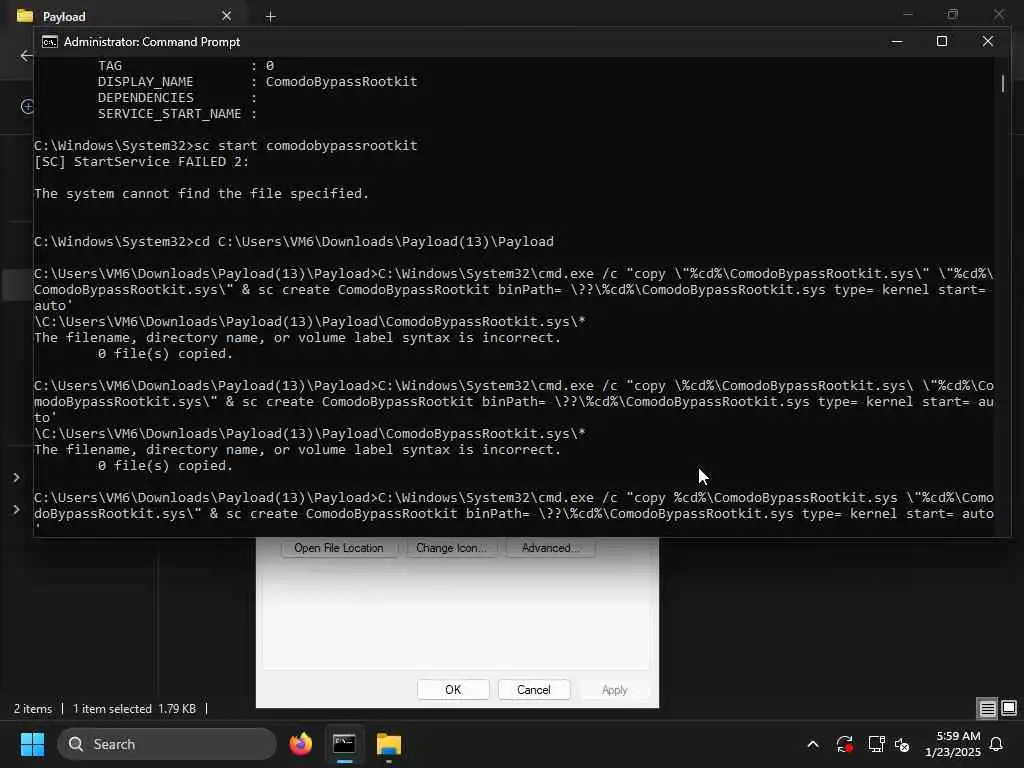
Task: Click the 'SERVICE_START_NAME' output line
Action: [x=177, y=114]
